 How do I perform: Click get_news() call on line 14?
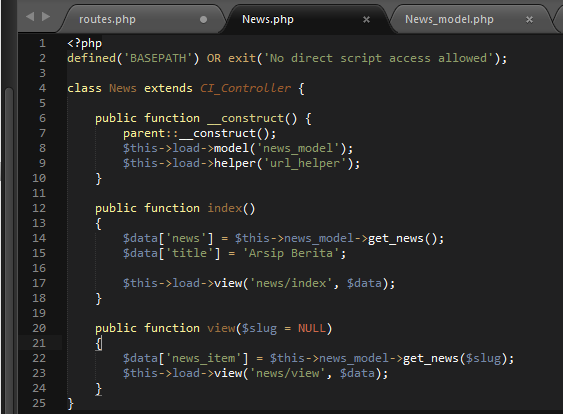click(x=403, y=238)
